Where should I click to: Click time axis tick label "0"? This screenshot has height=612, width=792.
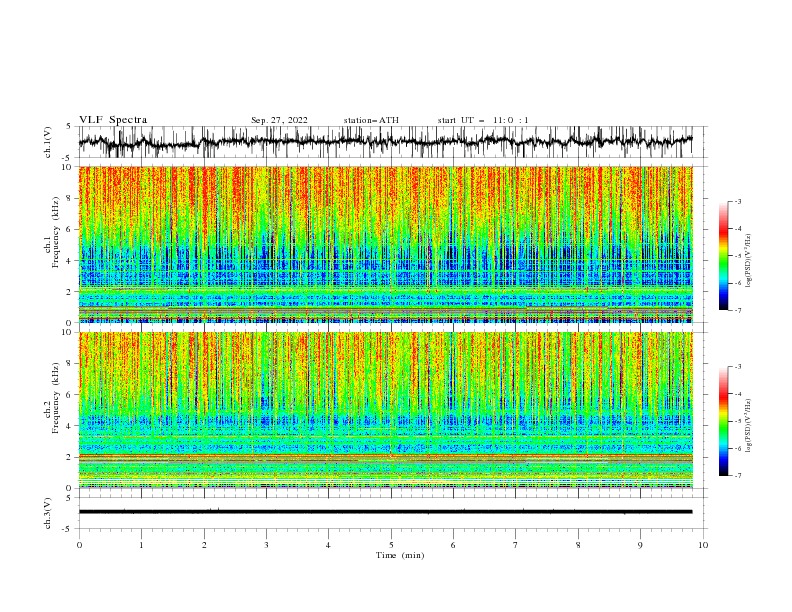[79, 545]
